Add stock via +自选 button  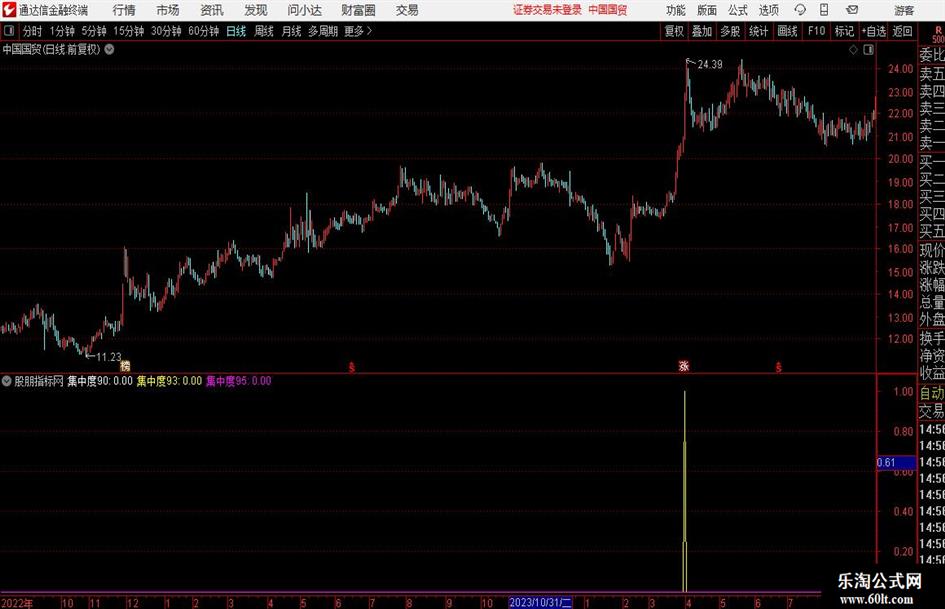coord(873,31)
